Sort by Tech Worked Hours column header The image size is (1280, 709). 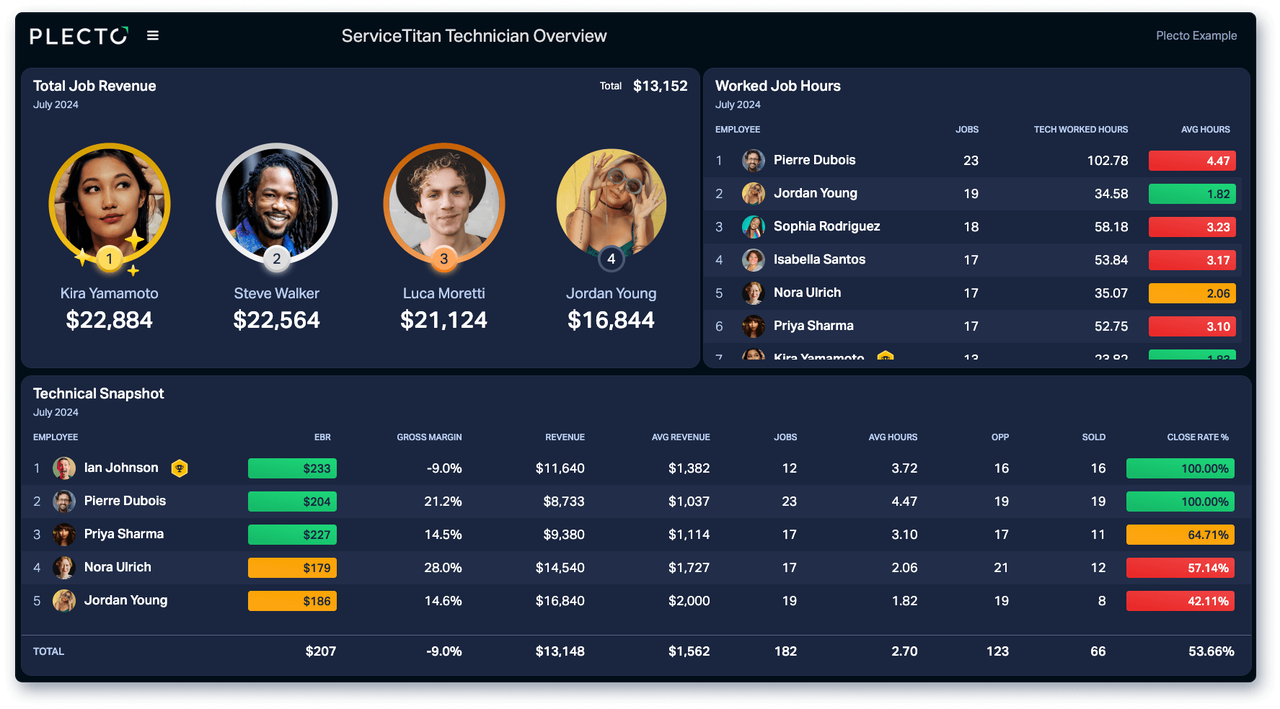pos(1080,129)
